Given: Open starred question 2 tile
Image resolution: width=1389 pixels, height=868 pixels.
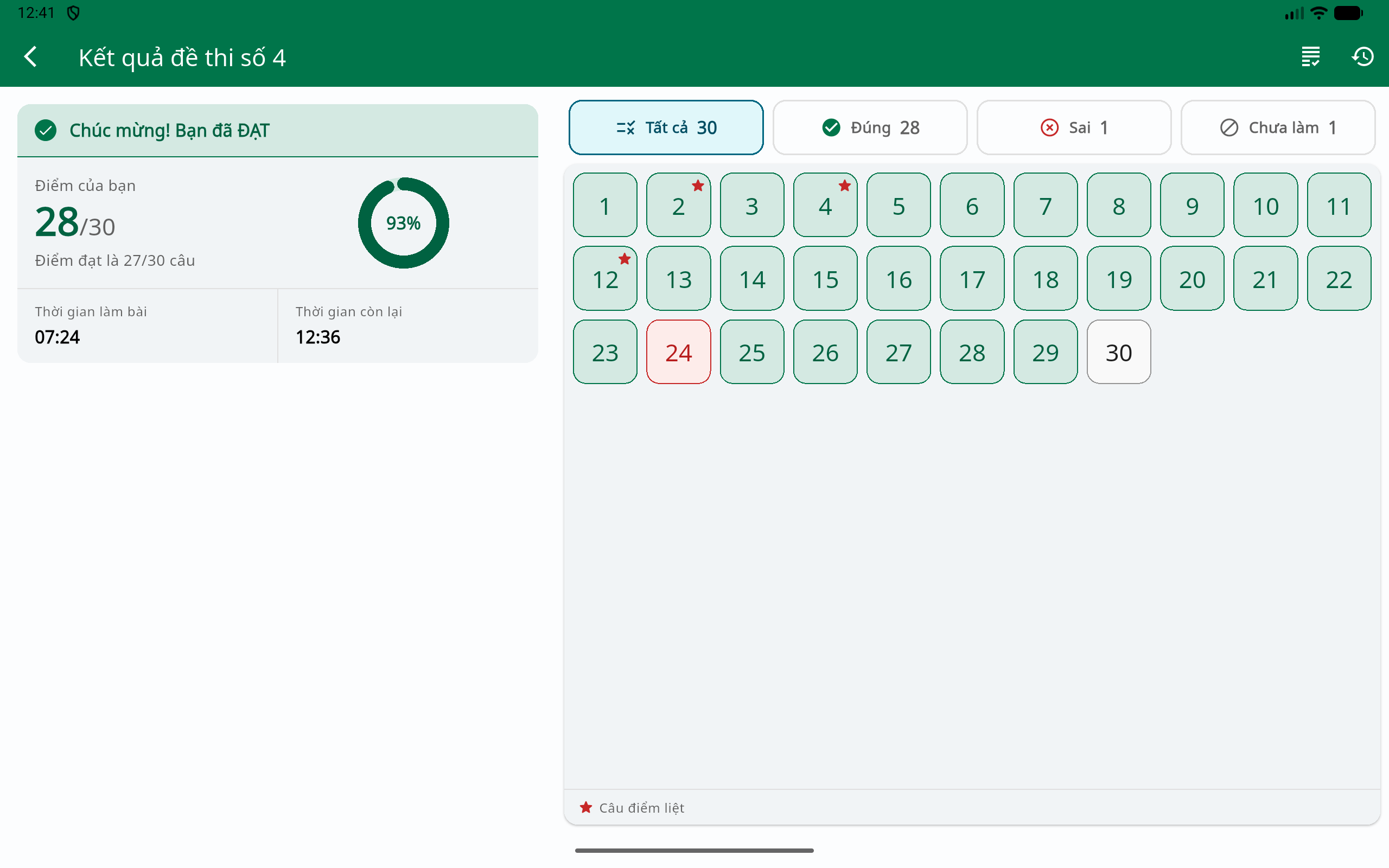Looking at the screenshot, I should [678, 205].
